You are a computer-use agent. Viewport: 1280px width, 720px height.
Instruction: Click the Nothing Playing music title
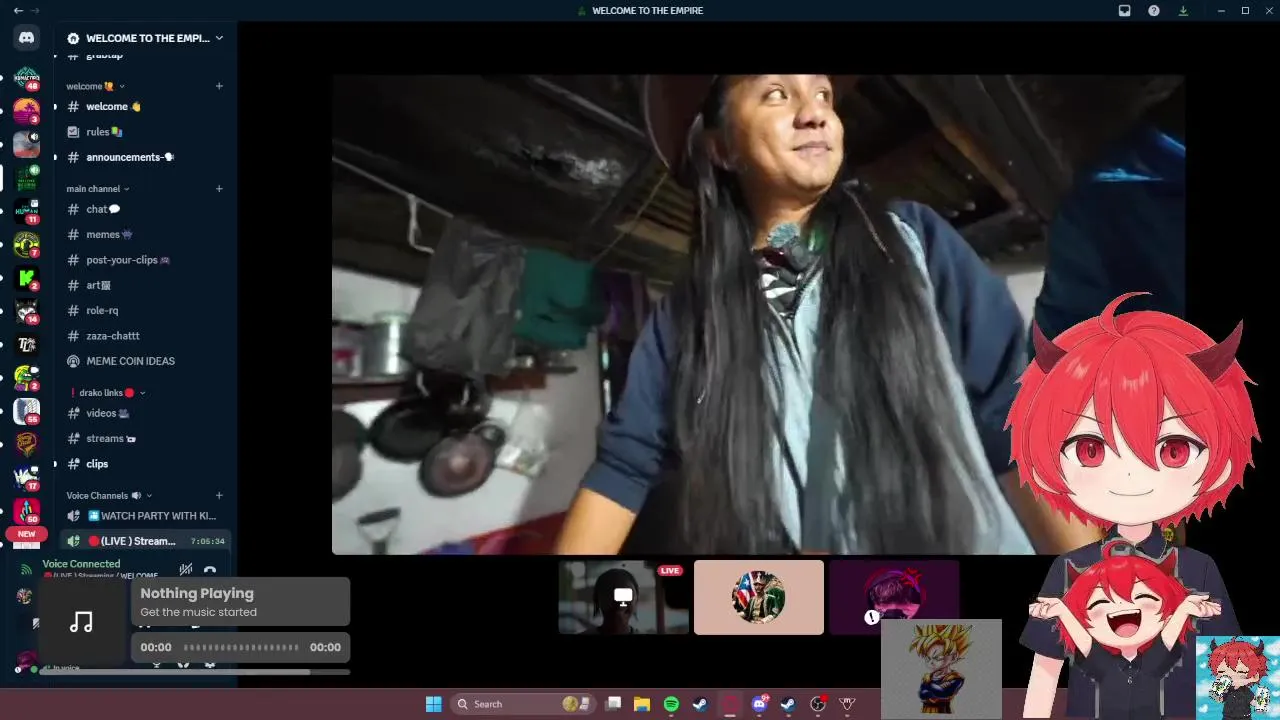tap(197, 593)
